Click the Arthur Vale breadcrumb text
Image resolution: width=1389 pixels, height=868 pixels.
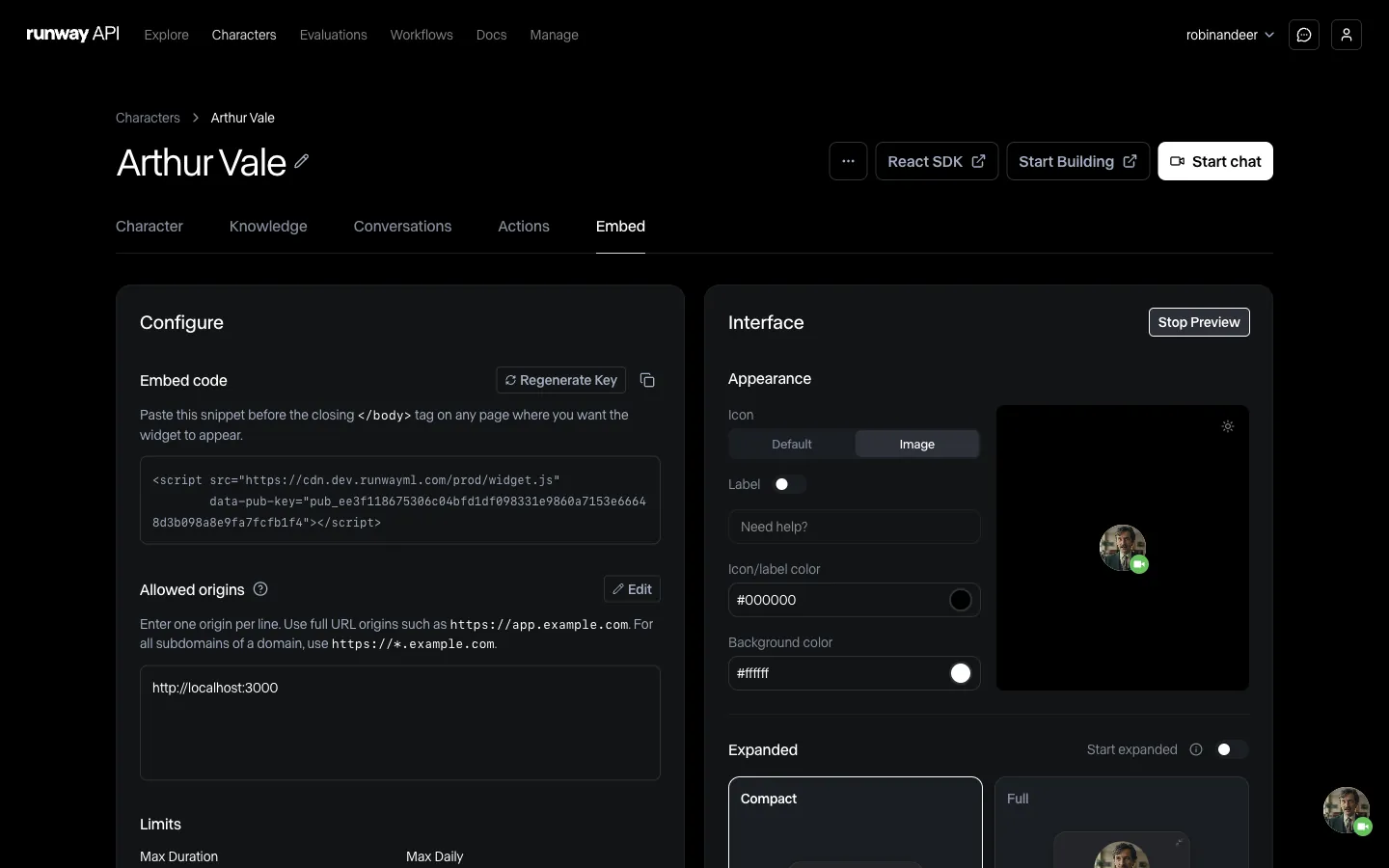pyautogui.click(x=243, y=118)
